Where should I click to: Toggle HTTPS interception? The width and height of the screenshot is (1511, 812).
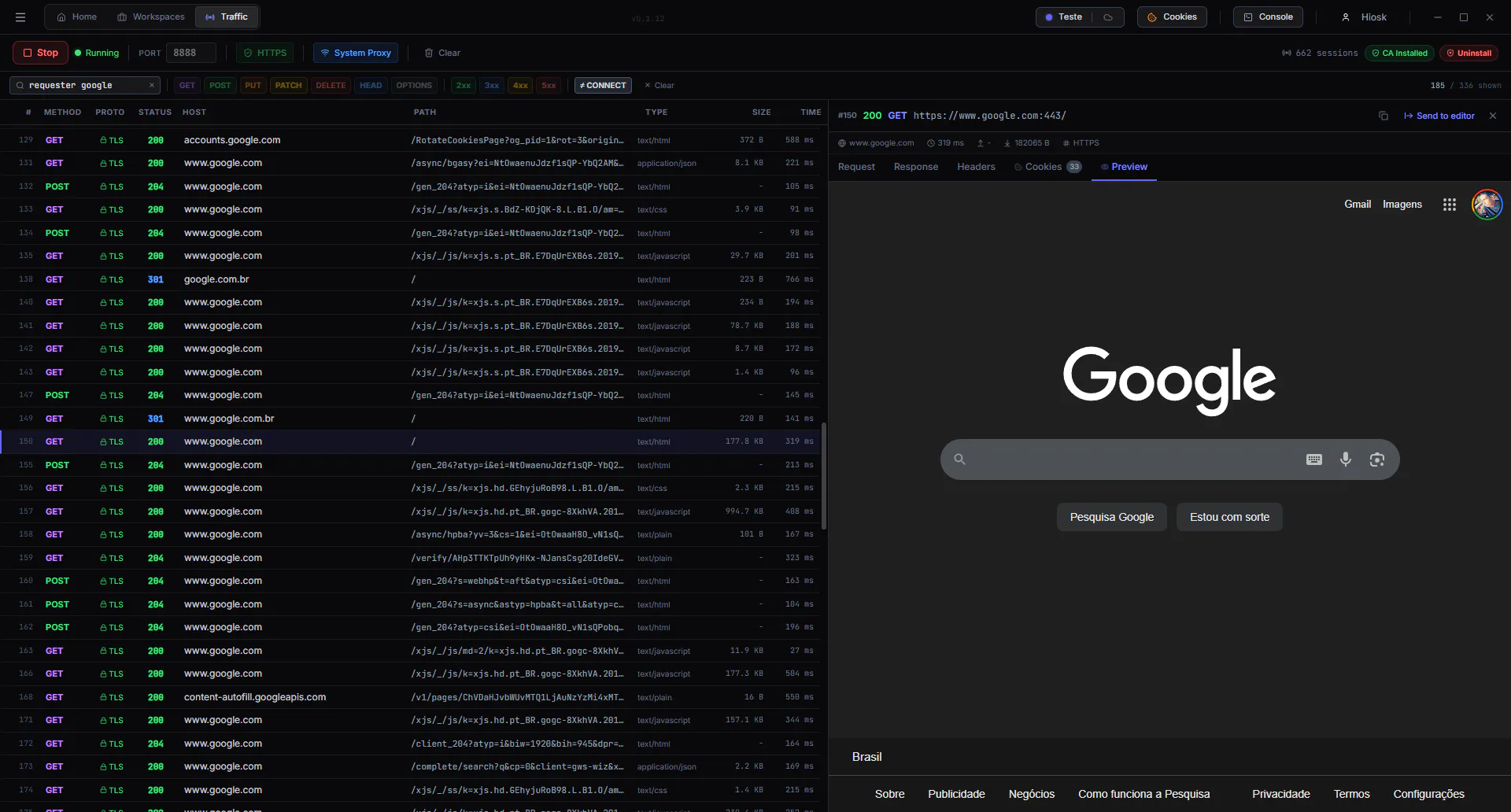265,53
